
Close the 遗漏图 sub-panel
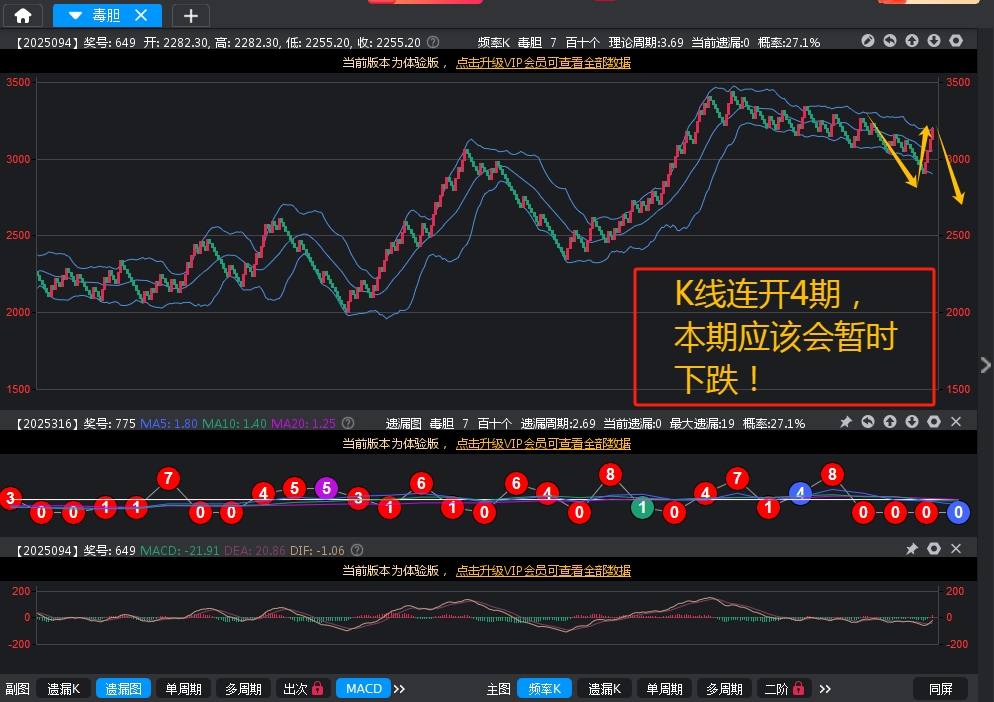[x=955, y=423]
